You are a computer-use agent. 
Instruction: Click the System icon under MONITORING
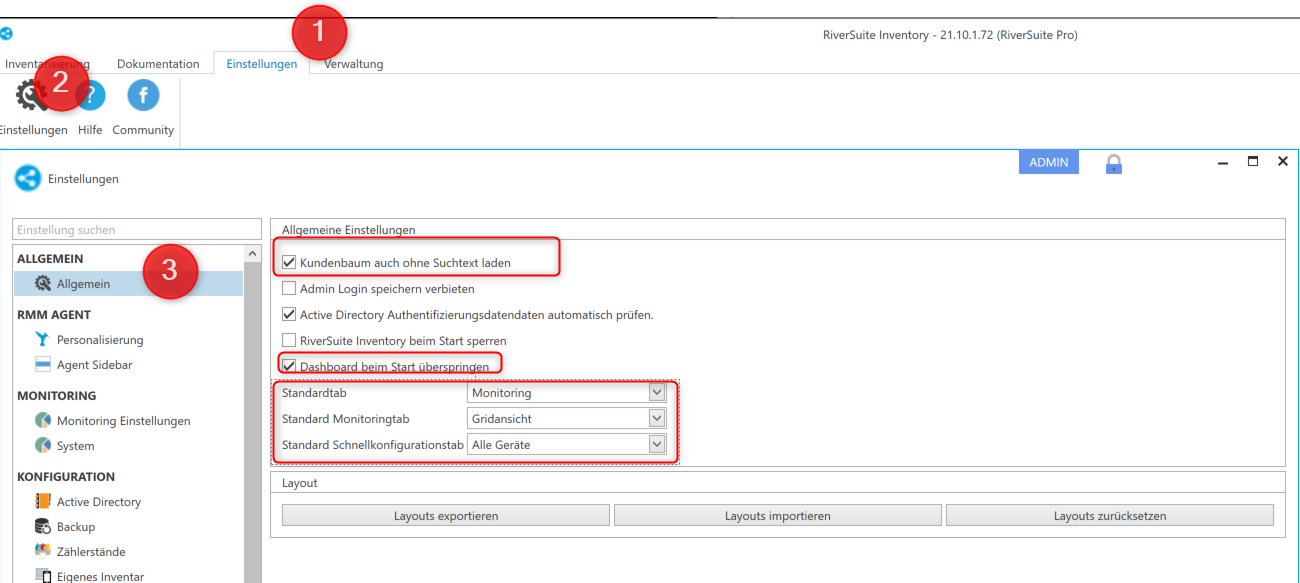[x=43, y=446]
